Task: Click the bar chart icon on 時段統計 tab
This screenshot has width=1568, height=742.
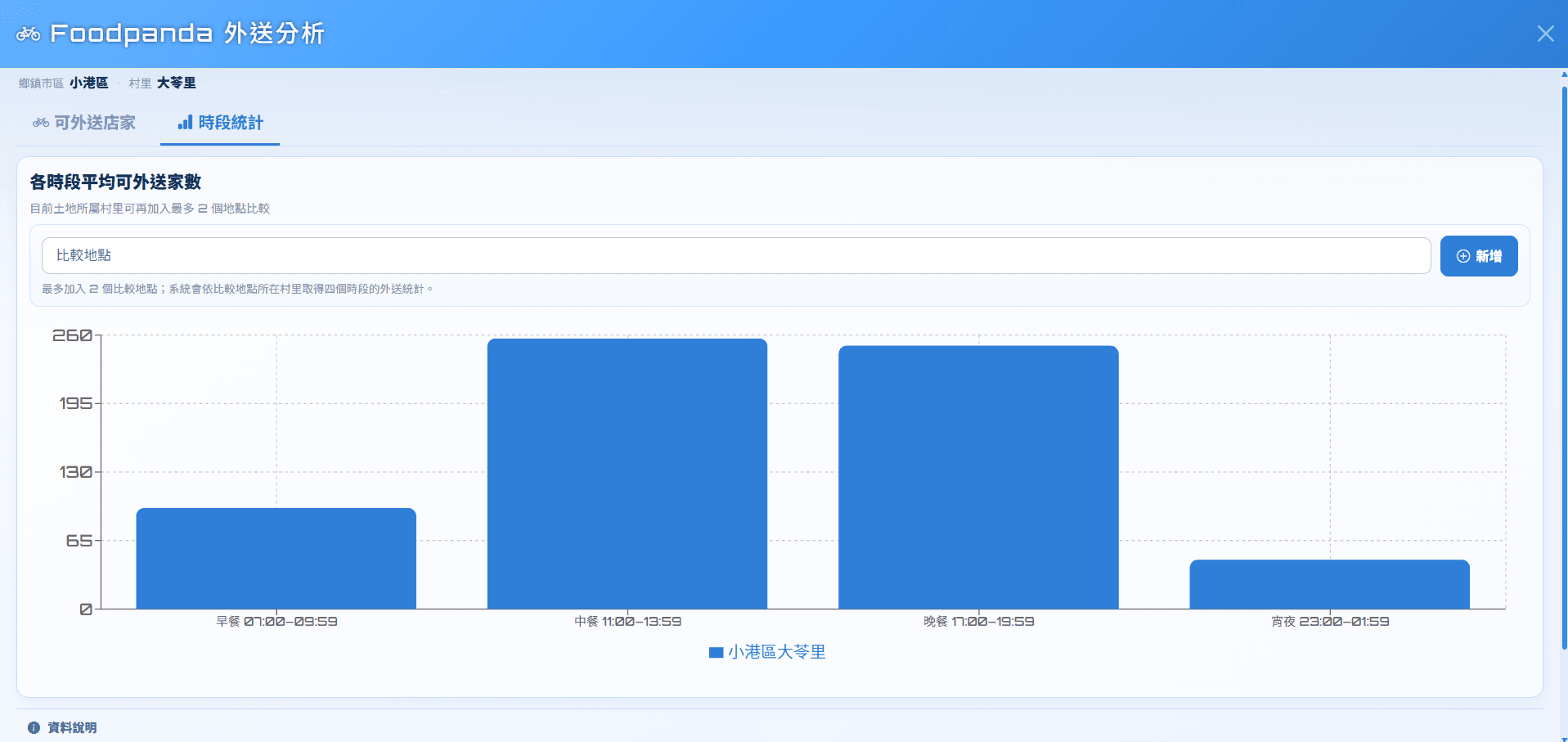Action: pos(185,123)
